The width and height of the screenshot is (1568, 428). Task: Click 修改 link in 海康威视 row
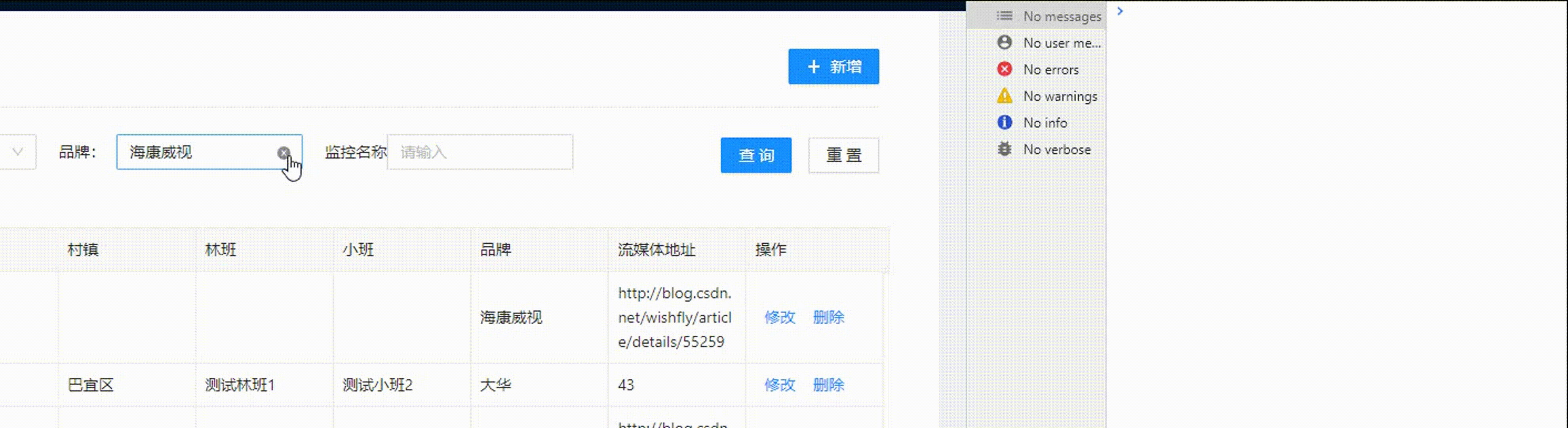[780, 317]
